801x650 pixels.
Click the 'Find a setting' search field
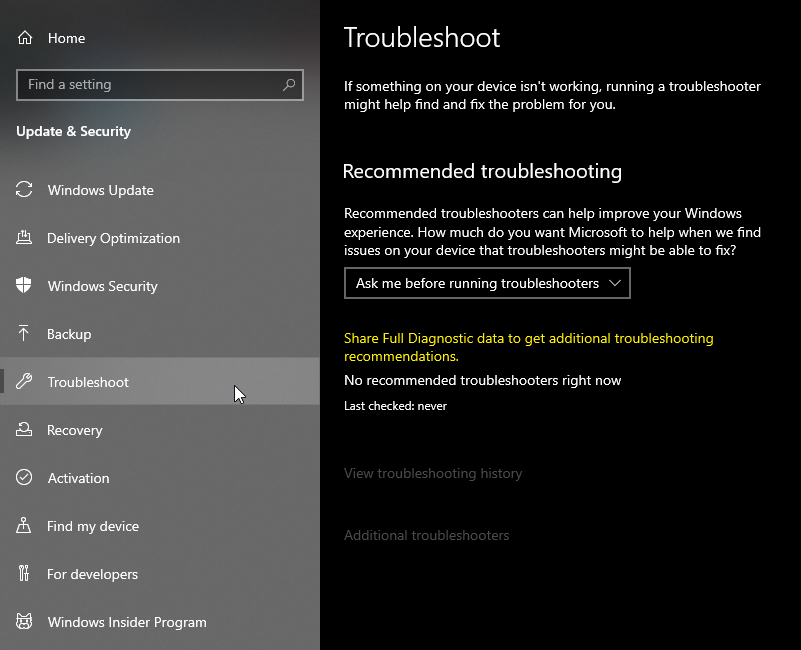point(150,85)
